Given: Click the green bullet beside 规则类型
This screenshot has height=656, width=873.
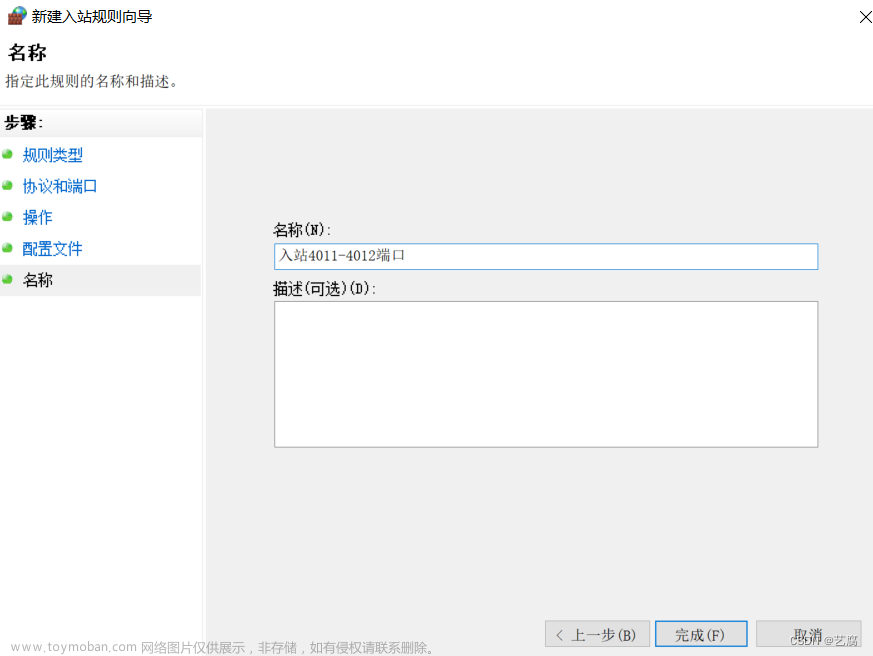Looking at the screenshot, I should [x=7, y=154].
